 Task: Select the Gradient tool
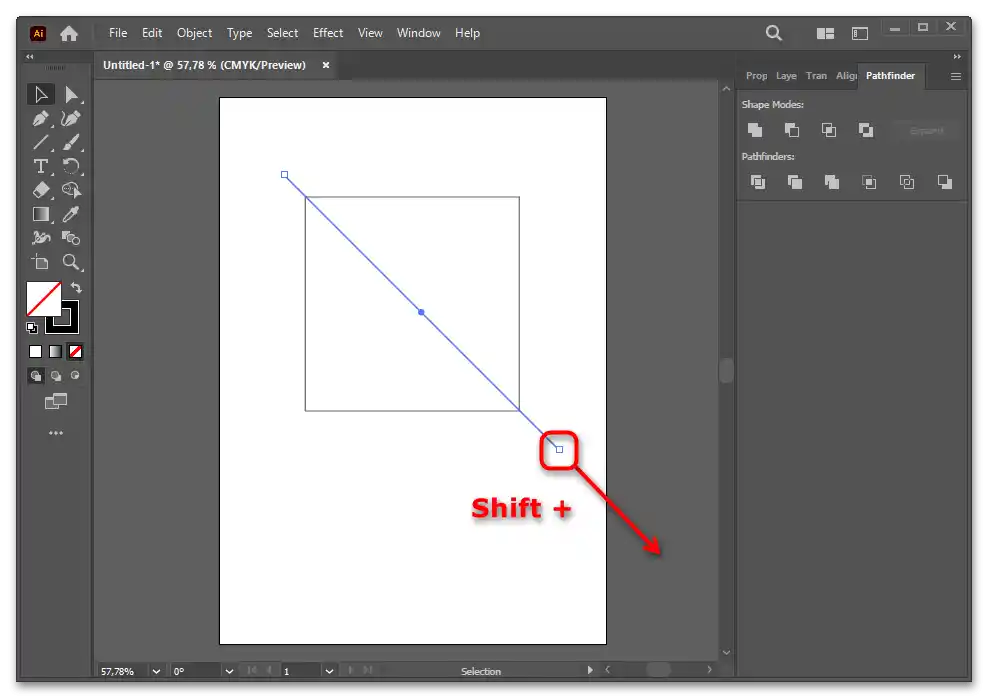(x=41, y=214)
